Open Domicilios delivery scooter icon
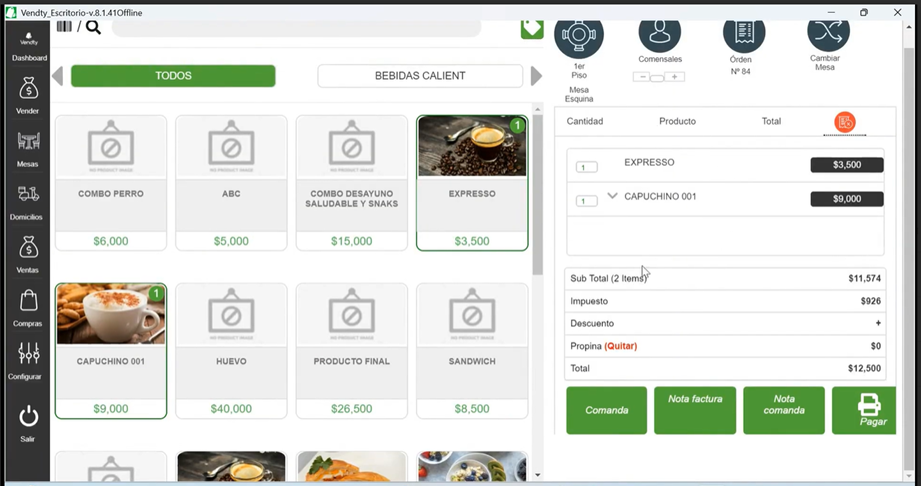Screen dimensions: 921x486 (x=28, y=194)
